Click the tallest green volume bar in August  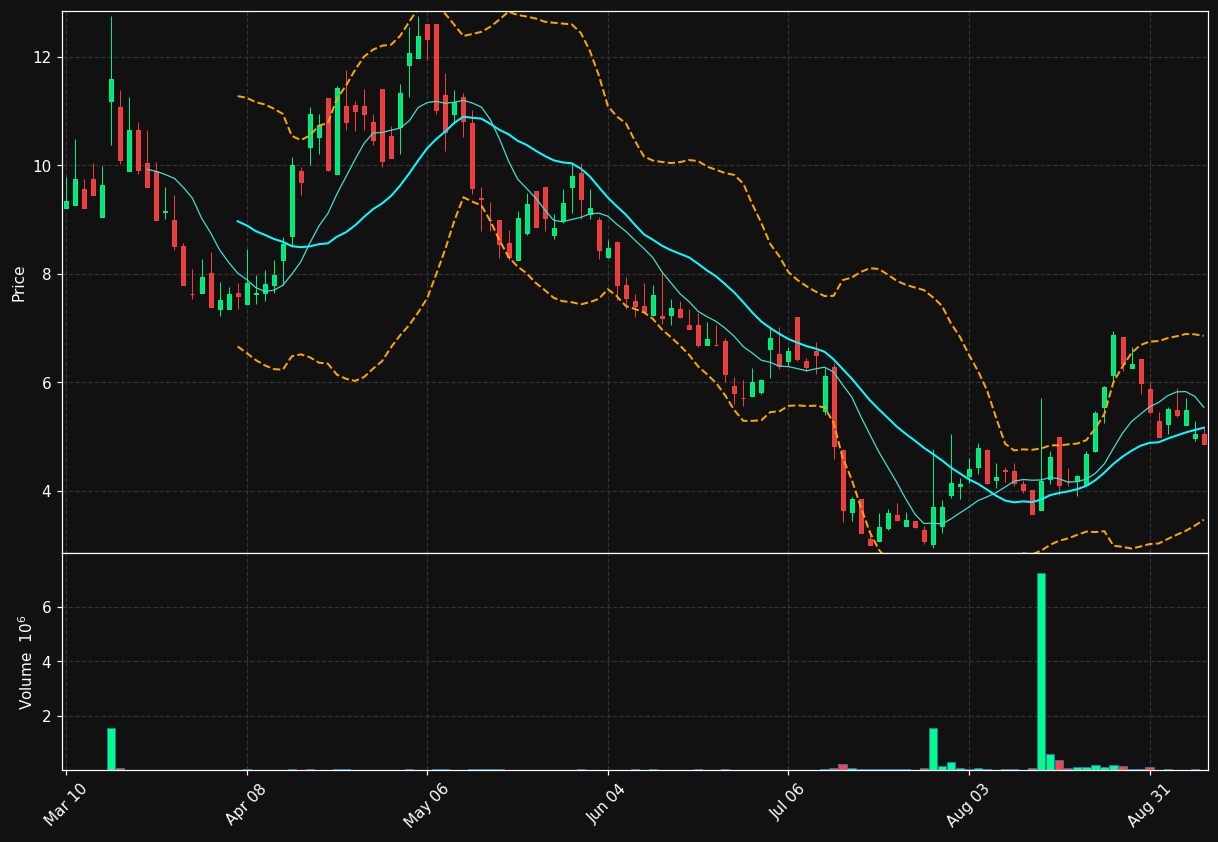point(1041,672)
